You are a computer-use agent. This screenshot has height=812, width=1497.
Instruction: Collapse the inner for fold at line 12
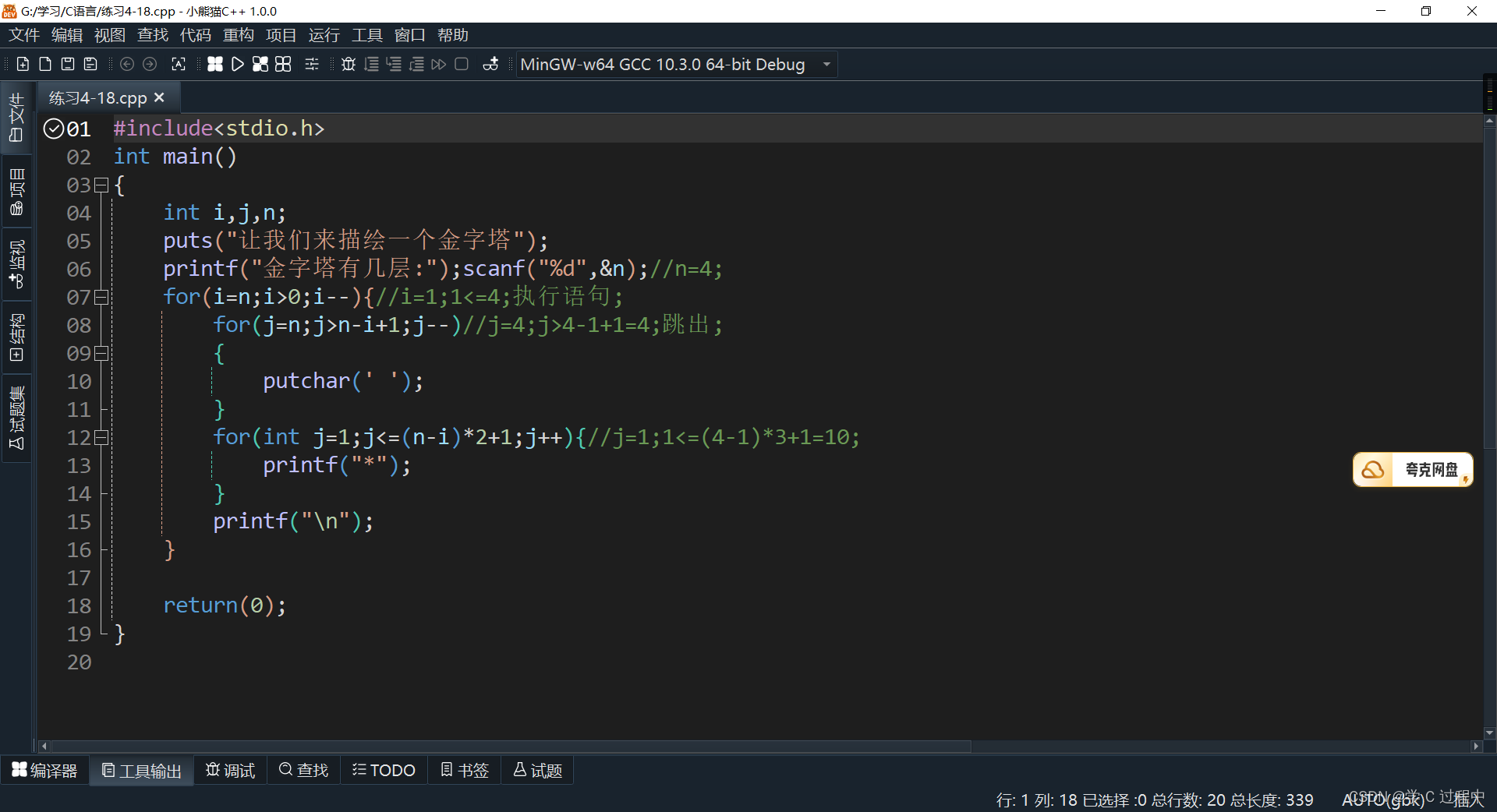pos(101,437)
